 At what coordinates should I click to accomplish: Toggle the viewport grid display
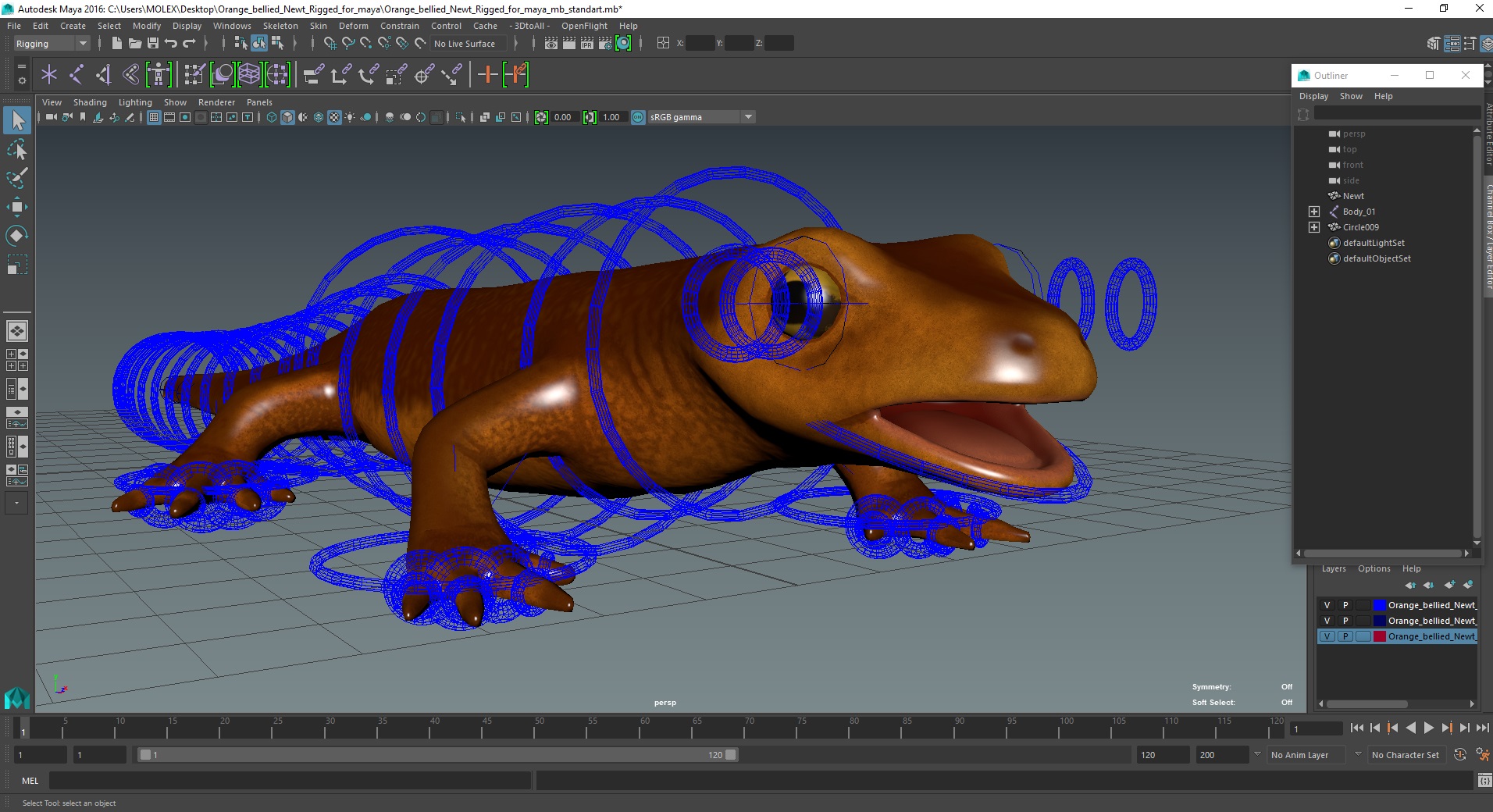click(x=154, y=117)
